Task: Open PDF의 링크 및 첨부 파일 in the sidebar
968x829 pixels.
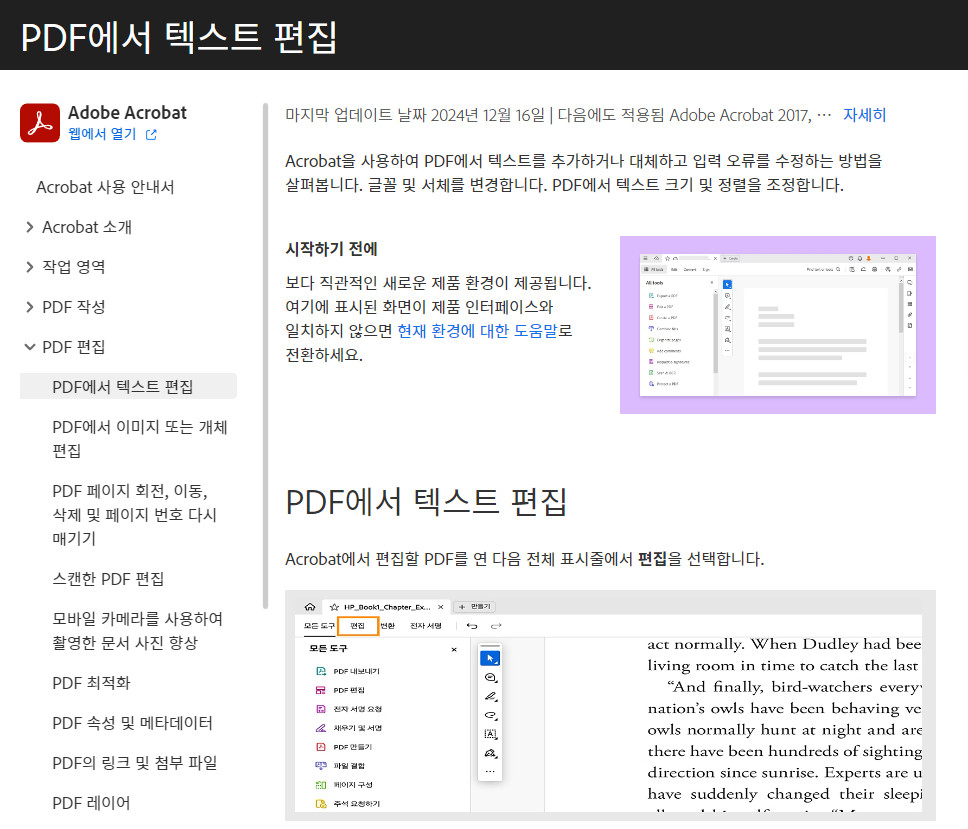Action: [135, 763]
